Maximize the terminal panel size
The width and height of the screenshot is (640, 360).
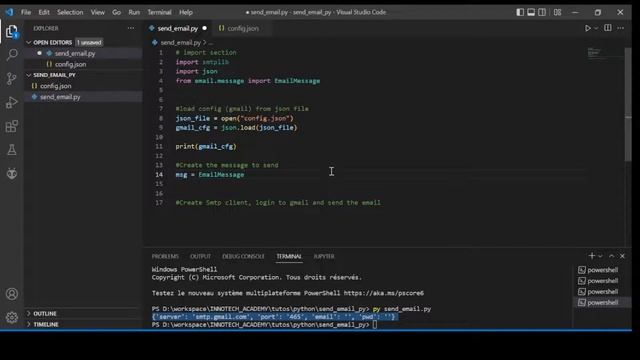pos(611,256)
